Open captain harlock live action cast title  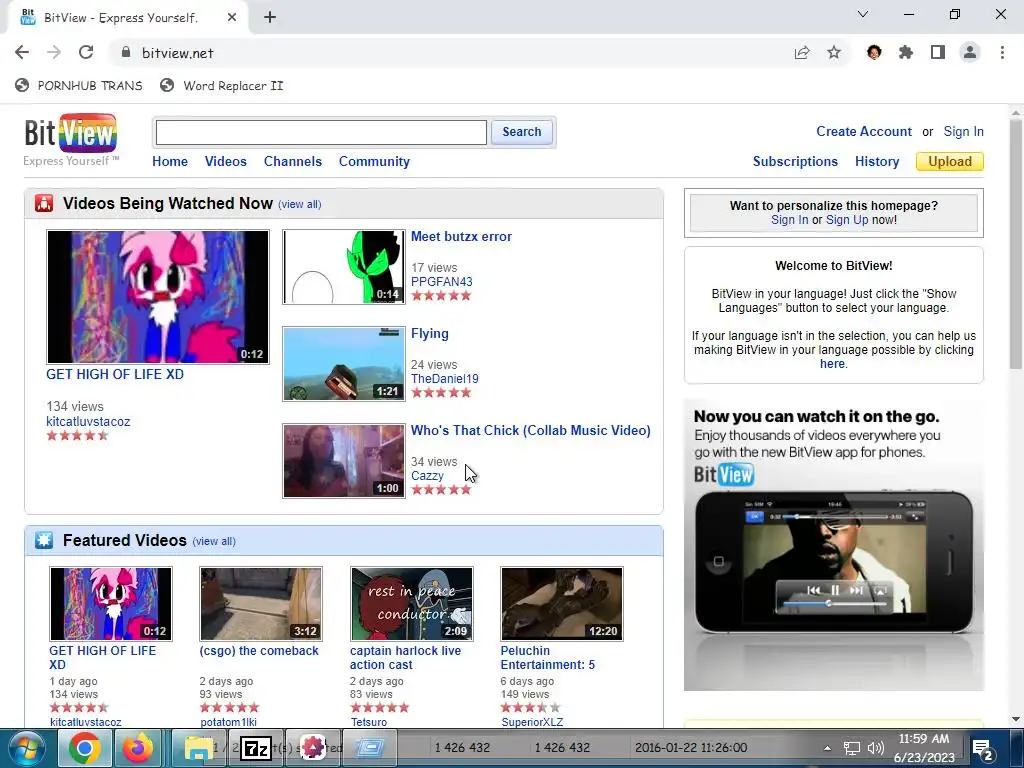click(406, 658)
